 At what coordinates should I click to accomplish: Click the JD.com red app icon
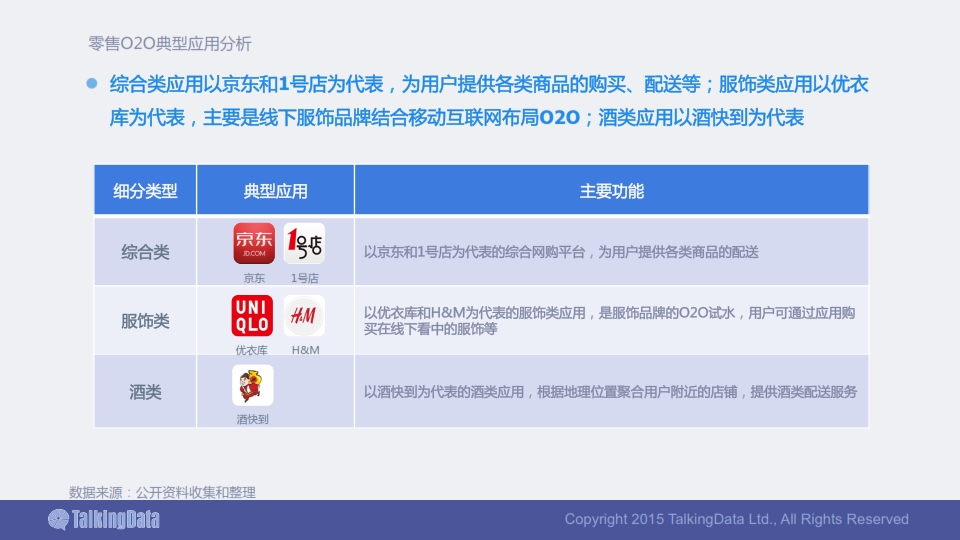click(x=254, y=243)
